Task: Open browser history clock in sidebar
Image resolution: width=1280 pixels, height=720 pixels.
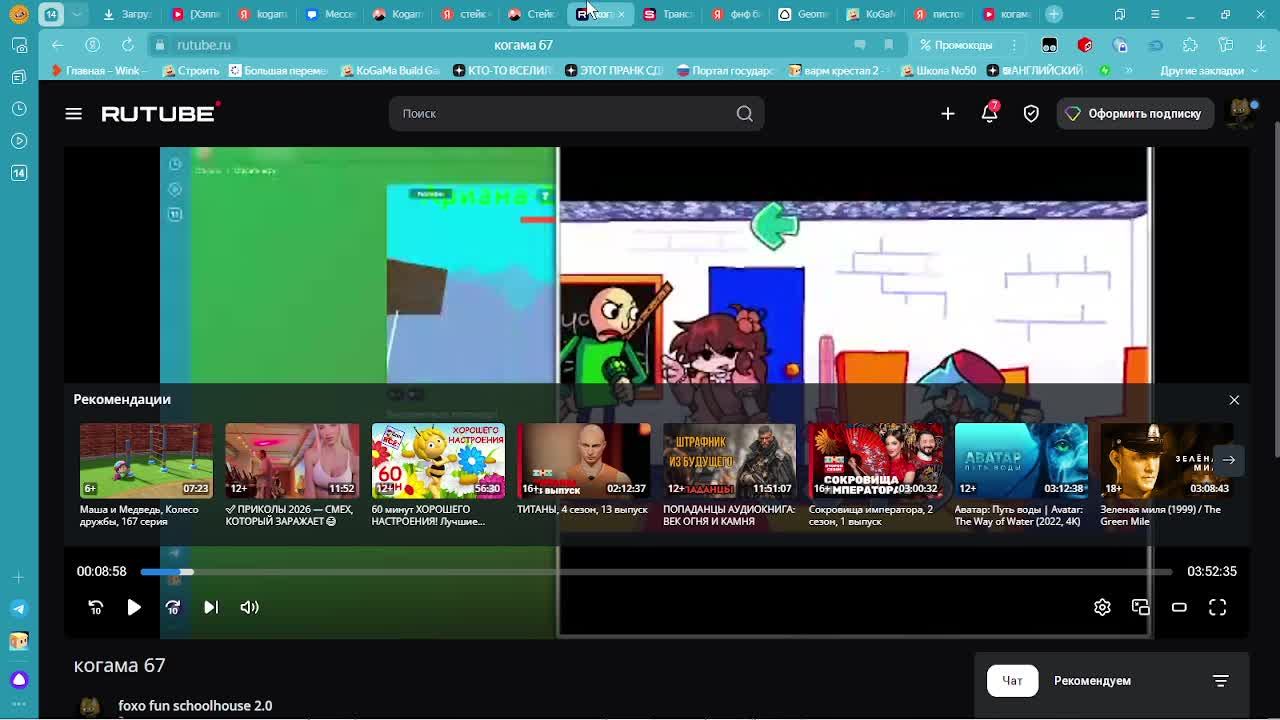Action: [19, 109]
